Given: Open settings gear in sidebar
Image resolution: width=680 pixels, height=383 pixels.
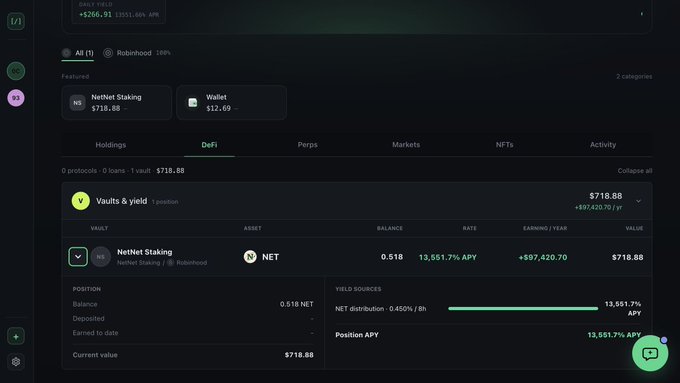Looking at the screenshot, I should coord(16,362).
